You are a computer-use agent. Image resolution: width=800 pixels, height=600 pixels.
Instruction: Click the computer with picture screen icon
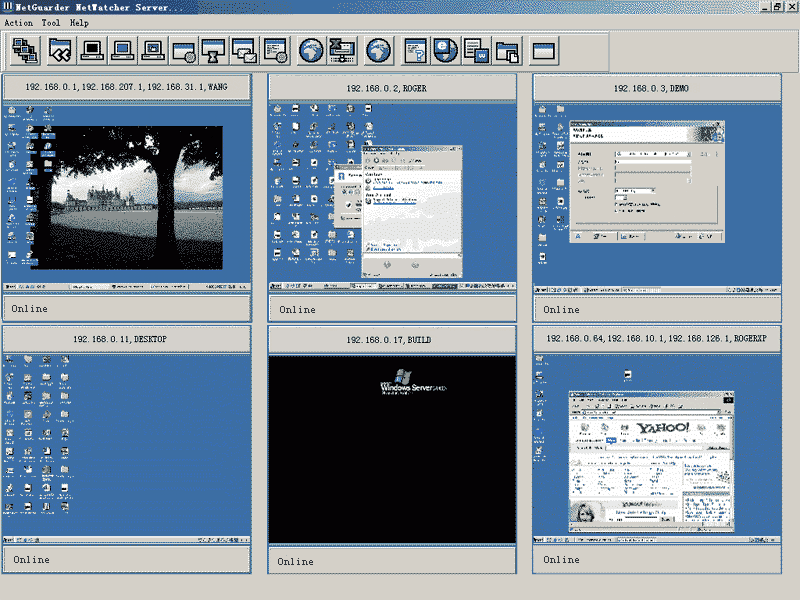coord(153,51)
